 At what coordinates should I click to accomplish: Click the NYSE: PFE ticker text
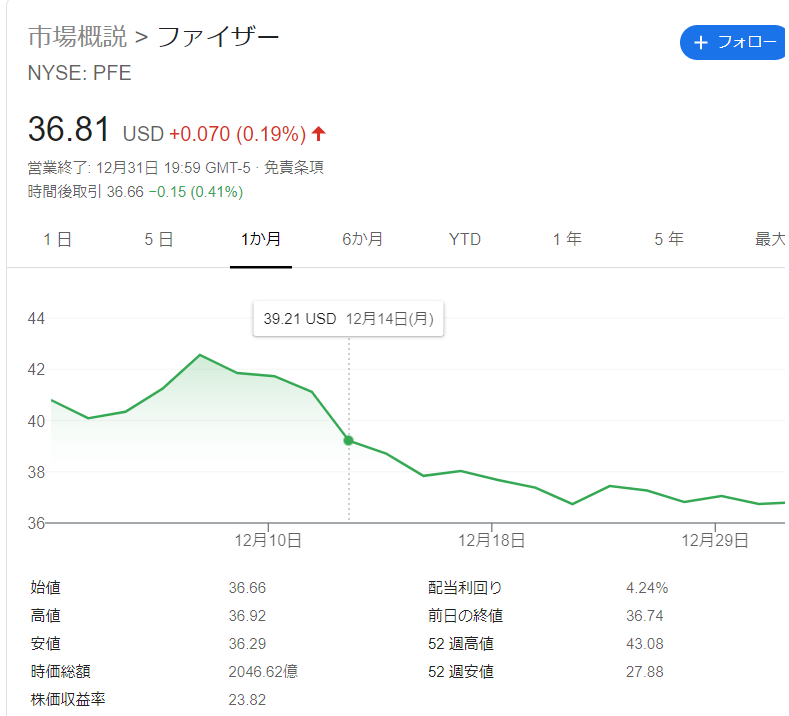click(80, 73)
